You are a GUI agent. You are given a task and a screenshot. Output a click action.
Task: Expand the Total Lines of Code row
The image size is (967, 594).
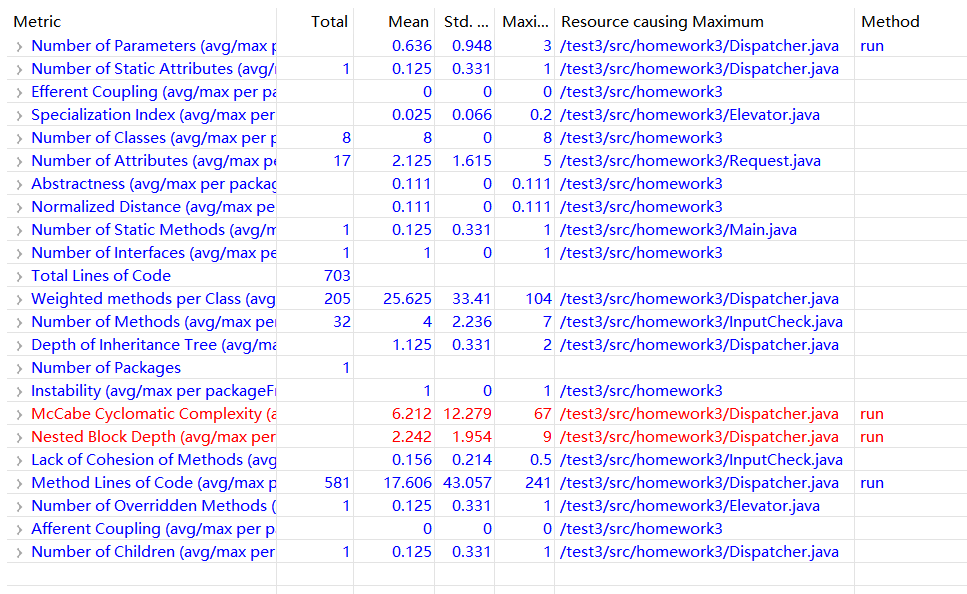coord(19,277)
